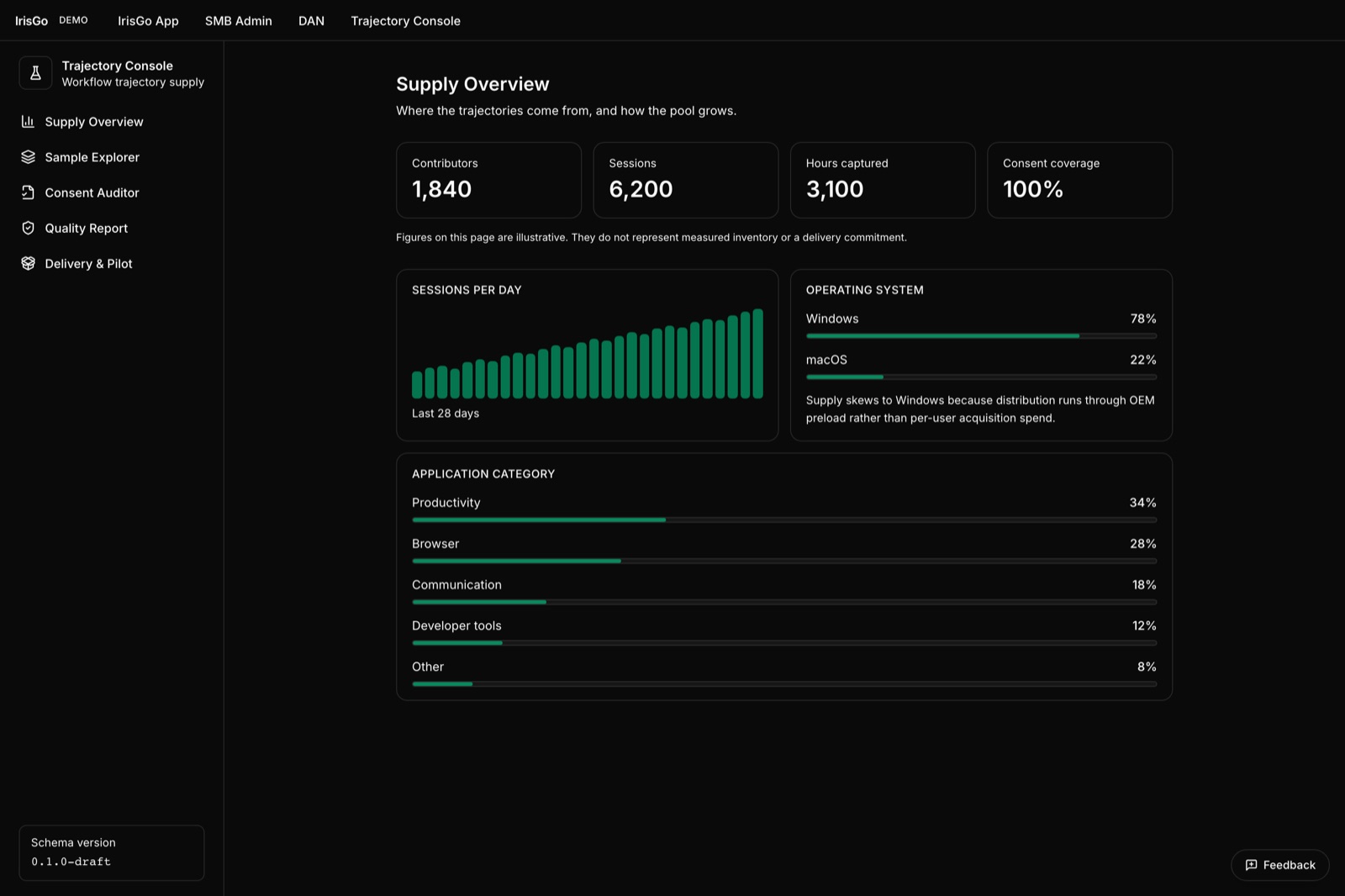The width and height of the screenshot is (1345, 896).
Task: Click the Windows label
Action: coord(832,319)
